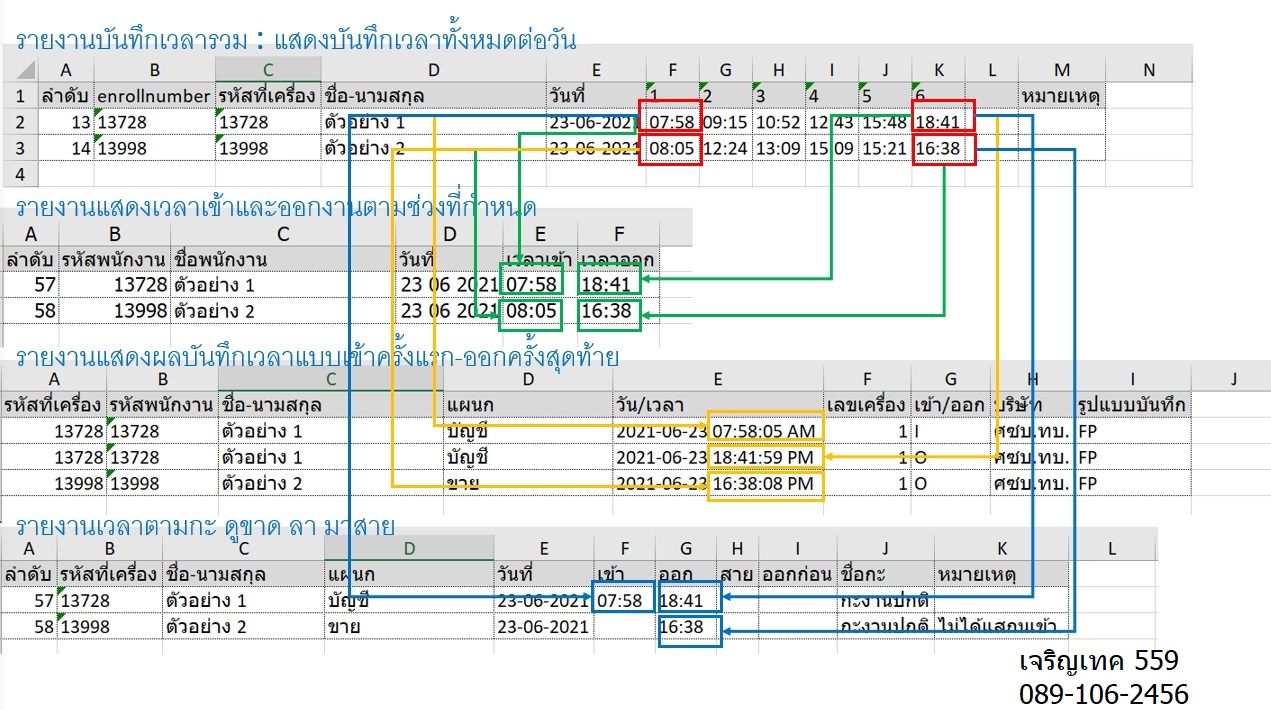Select the highlighted column C header in the top table

click(x=267, y=69)
